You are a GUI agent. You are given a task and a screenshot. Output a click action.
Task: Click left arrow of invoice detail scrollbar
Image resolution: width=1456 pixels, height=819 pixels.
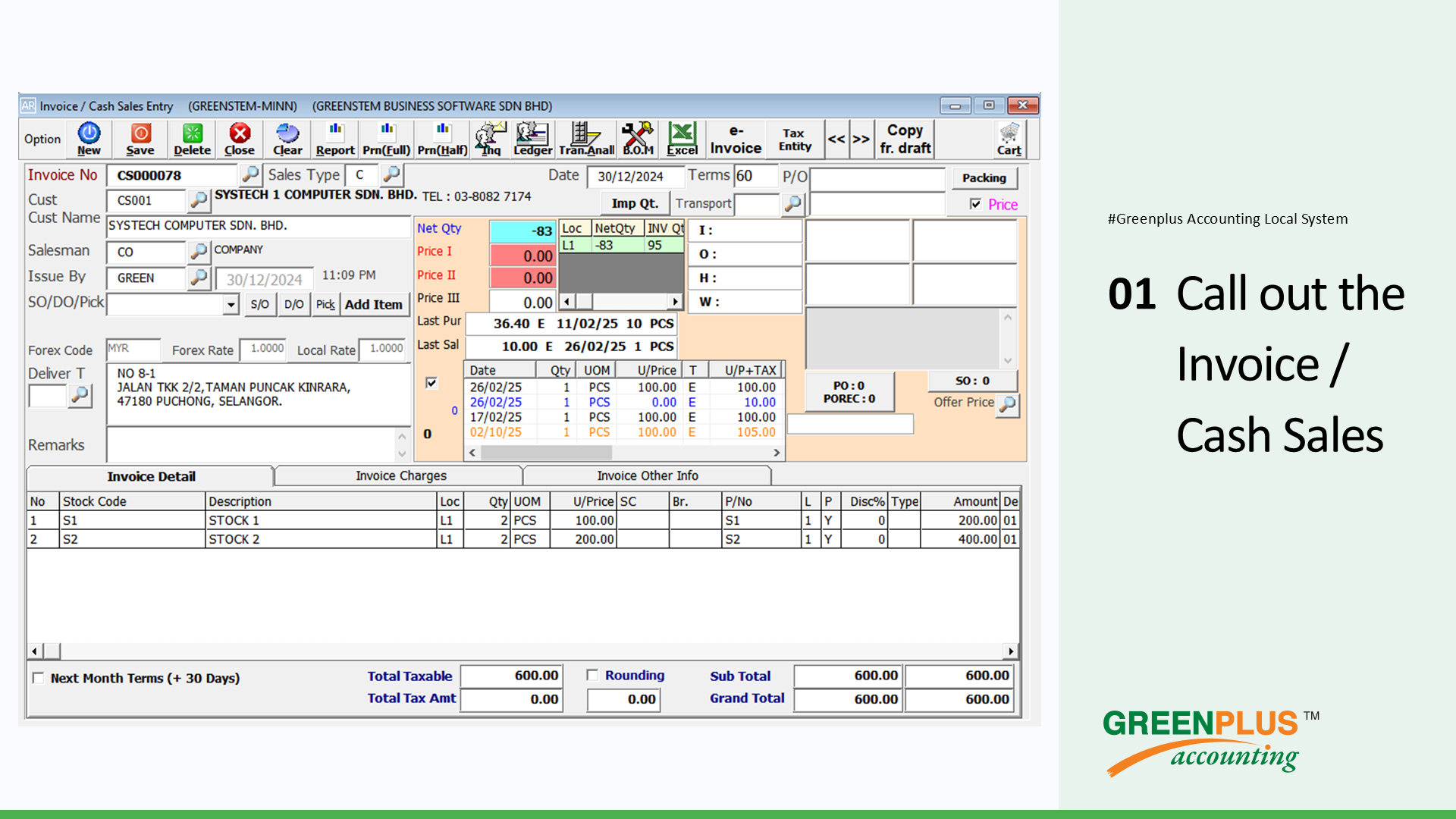point(35,651)
